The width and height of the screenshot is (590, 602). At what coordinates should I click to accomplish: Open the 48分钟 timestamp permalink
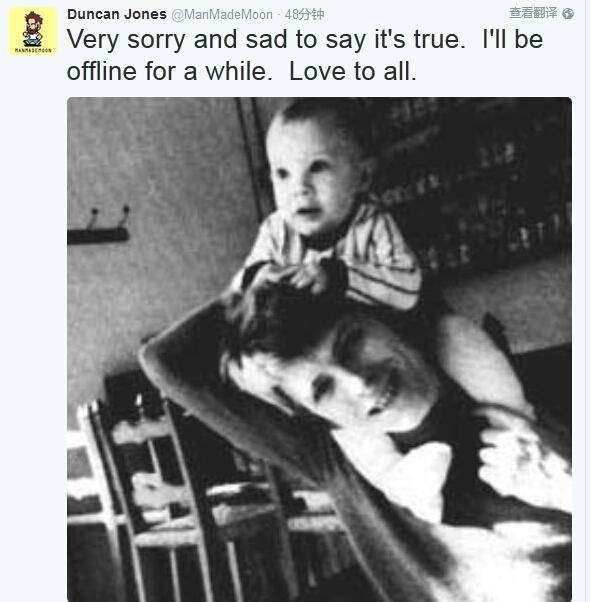304,15
